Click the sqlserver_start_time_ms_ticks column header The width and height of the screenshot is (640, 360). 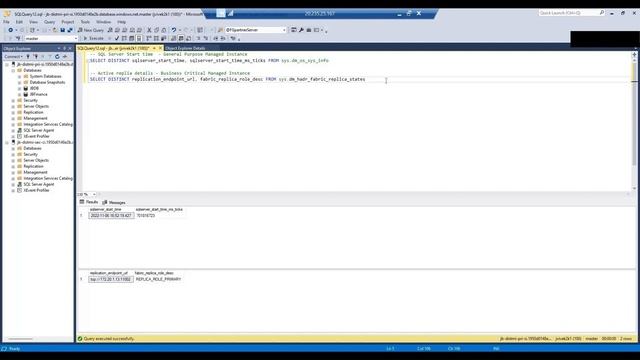coord(159,209)
